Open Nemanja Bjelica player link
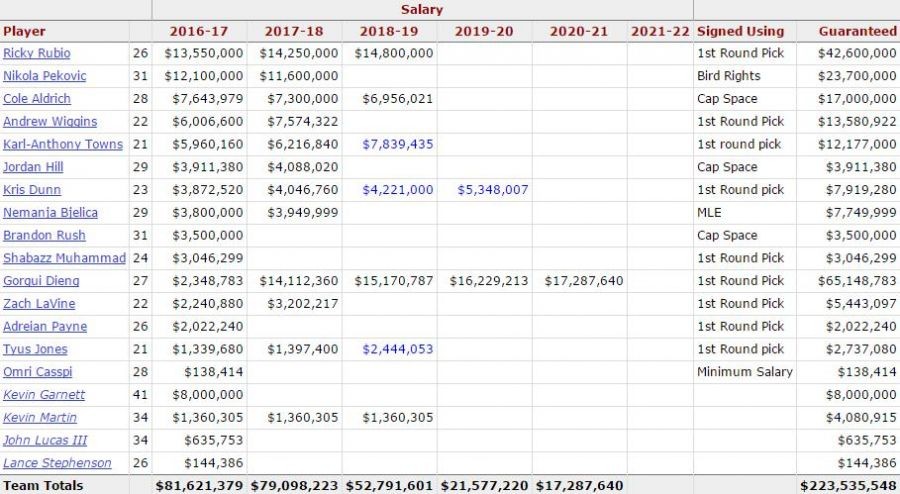The height and width of the screenshot is (494, 900). (x=51, y=213)
